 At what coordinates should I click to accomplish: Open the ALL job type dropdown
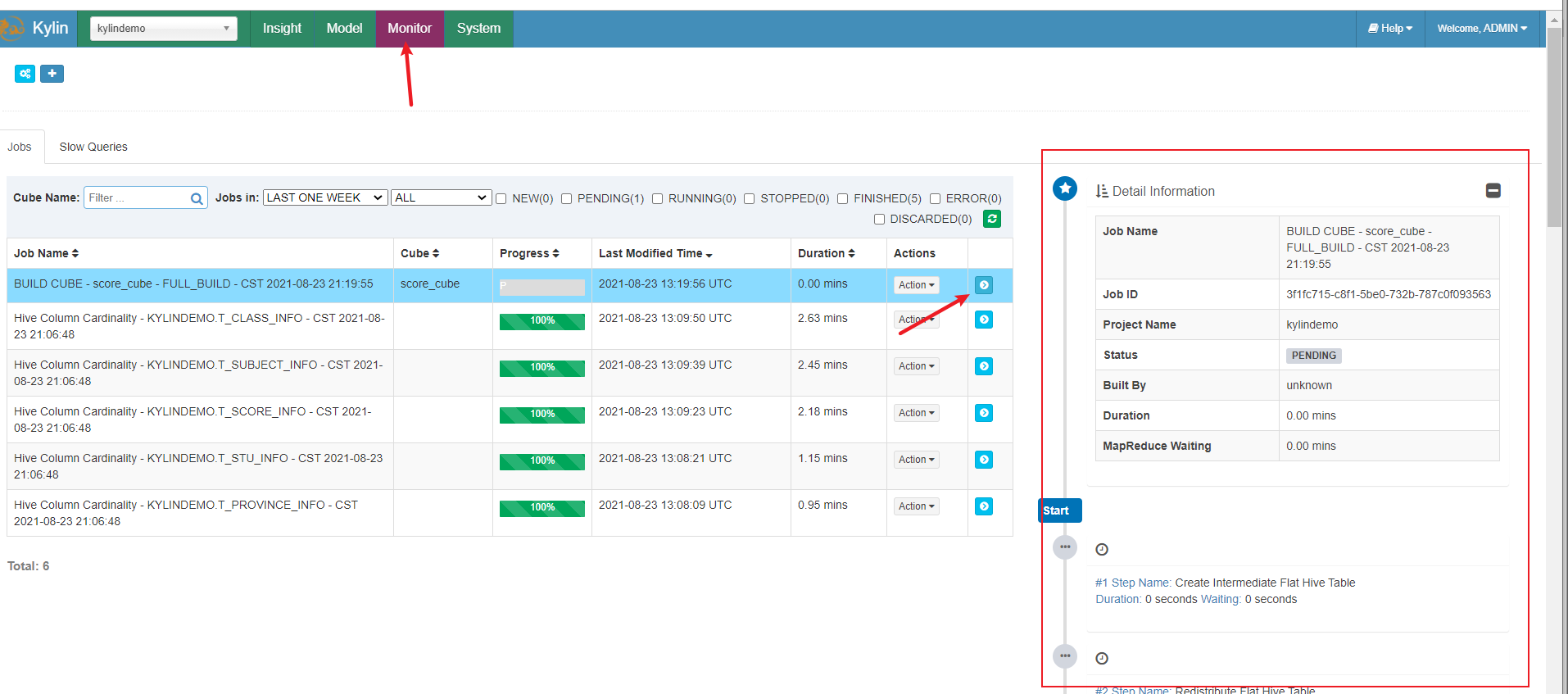441,197
